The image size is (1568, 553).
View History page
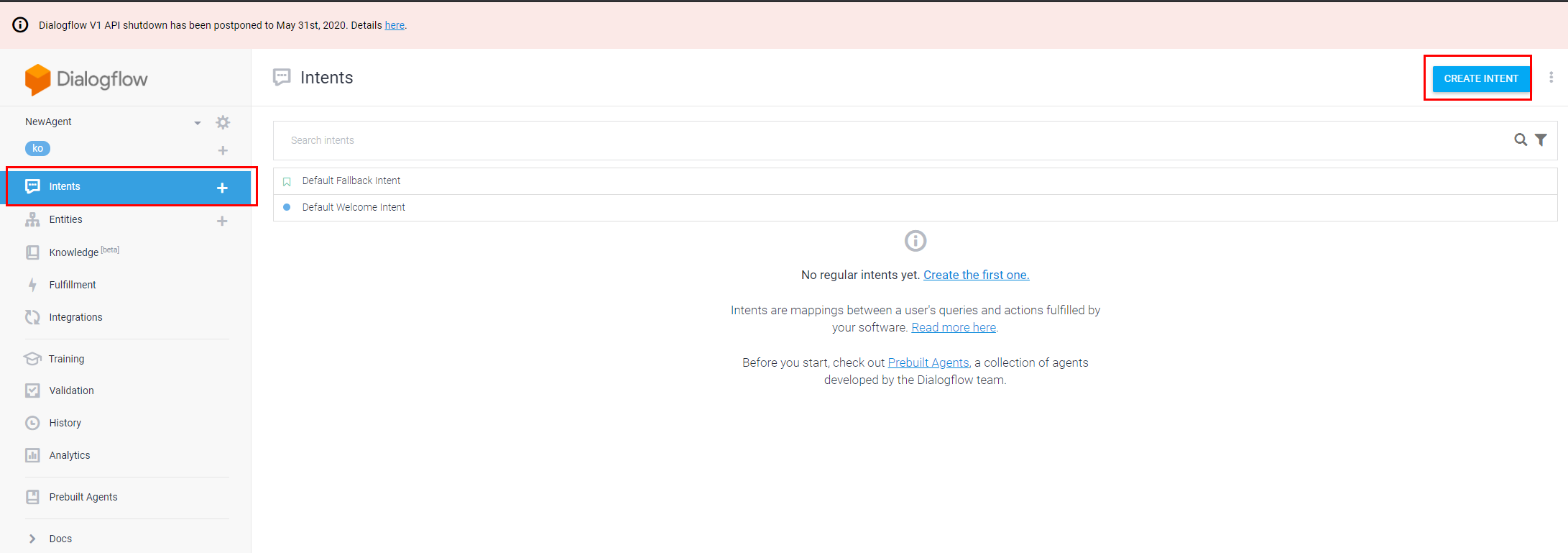point(65,423)
